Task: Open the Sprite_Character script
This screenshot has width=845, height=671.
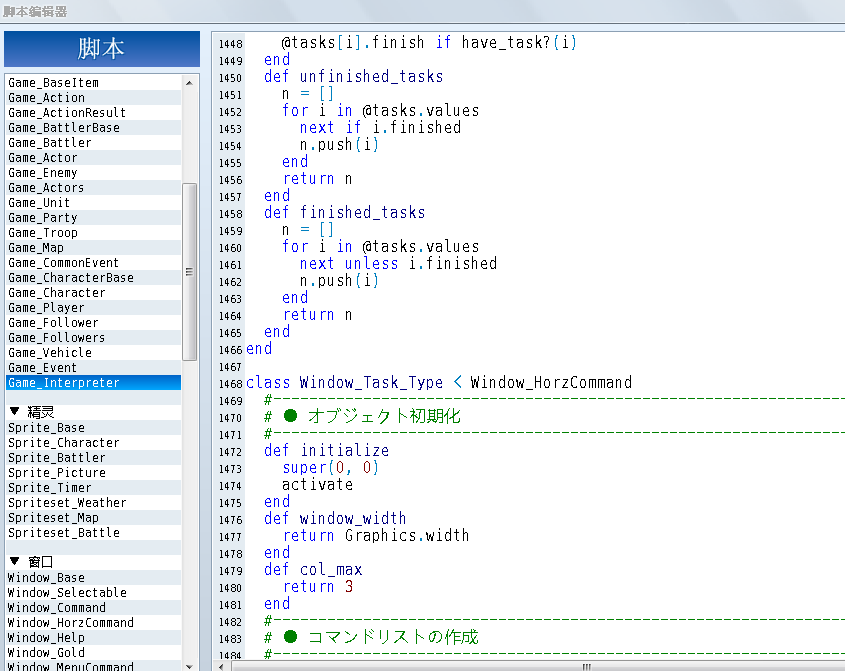Action: coord(93,443)
